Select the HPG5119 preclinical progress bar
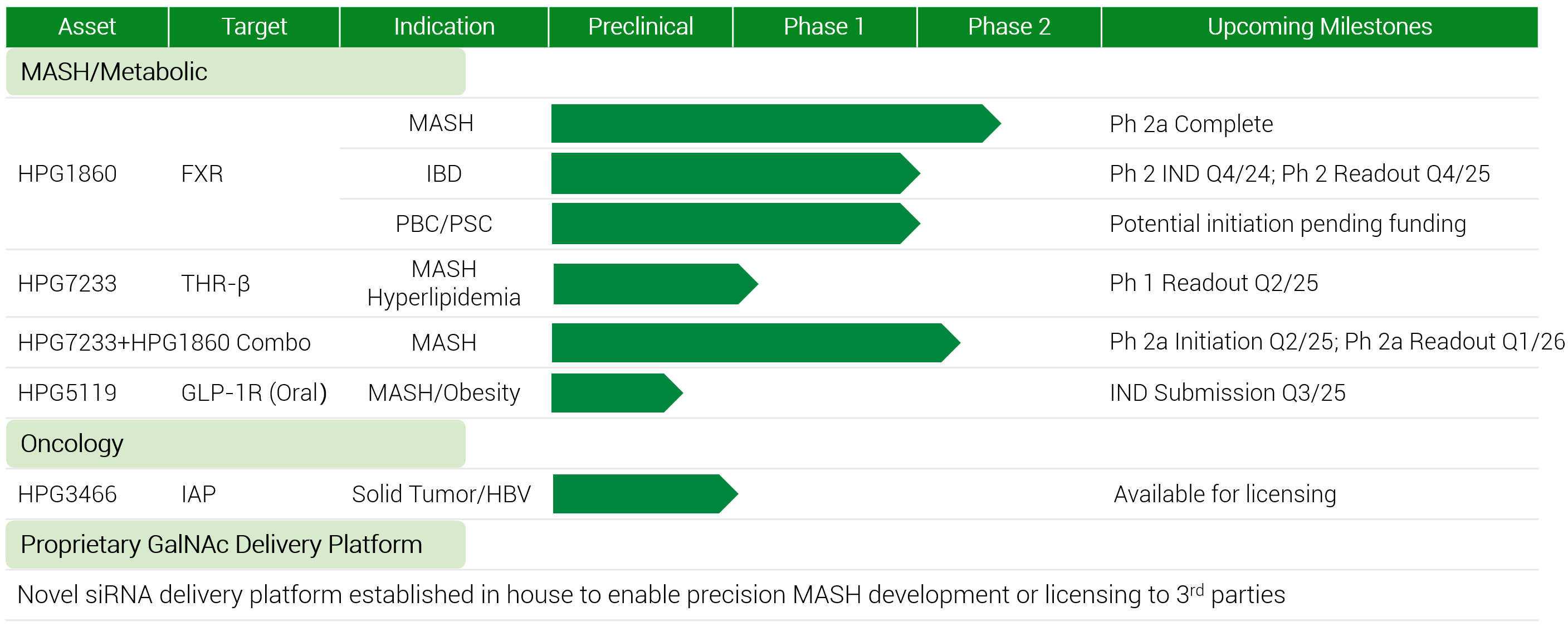 pyautogui.click(x=617, y=393)
